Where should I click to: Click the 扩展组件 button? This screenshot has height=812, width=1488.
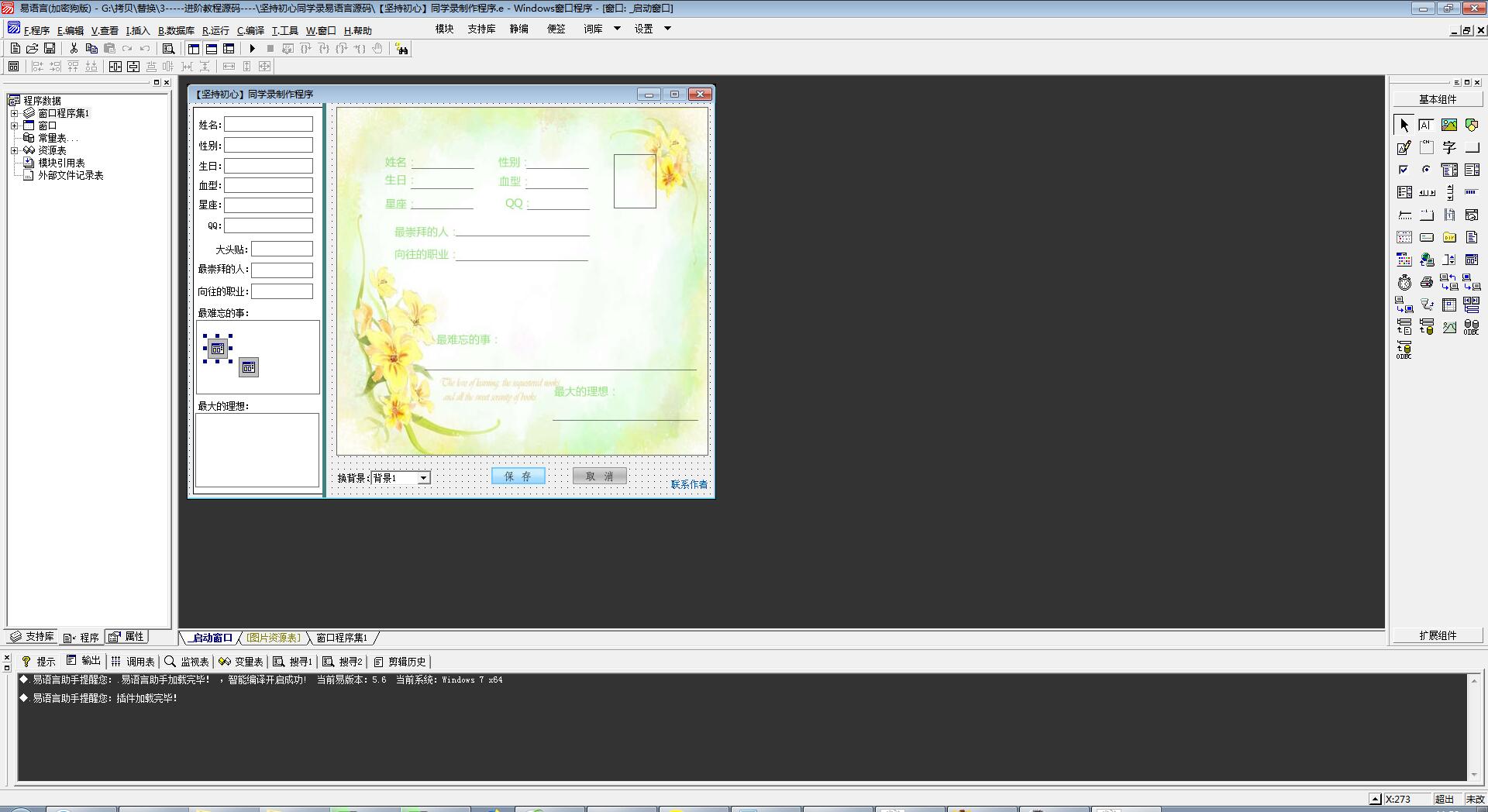click(x=1438, y=635)
